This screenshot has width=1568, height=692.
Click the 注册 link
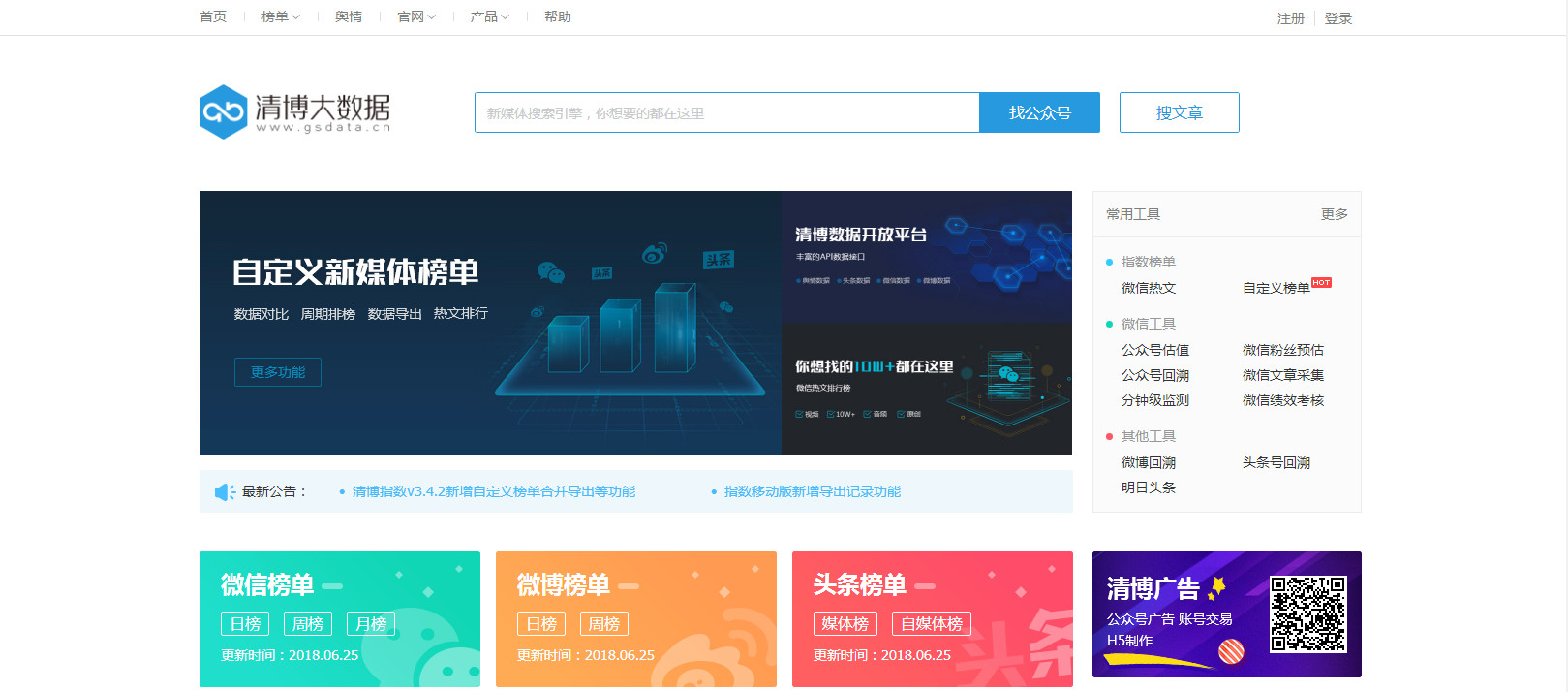pos(1291,18)
